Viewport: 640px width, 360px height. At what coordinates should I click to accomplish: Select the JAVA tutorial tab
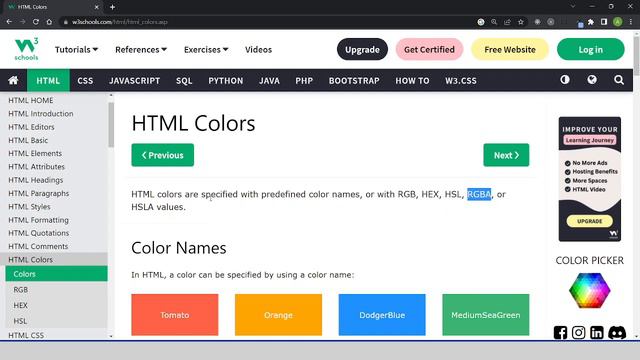(x=269, y=80)
